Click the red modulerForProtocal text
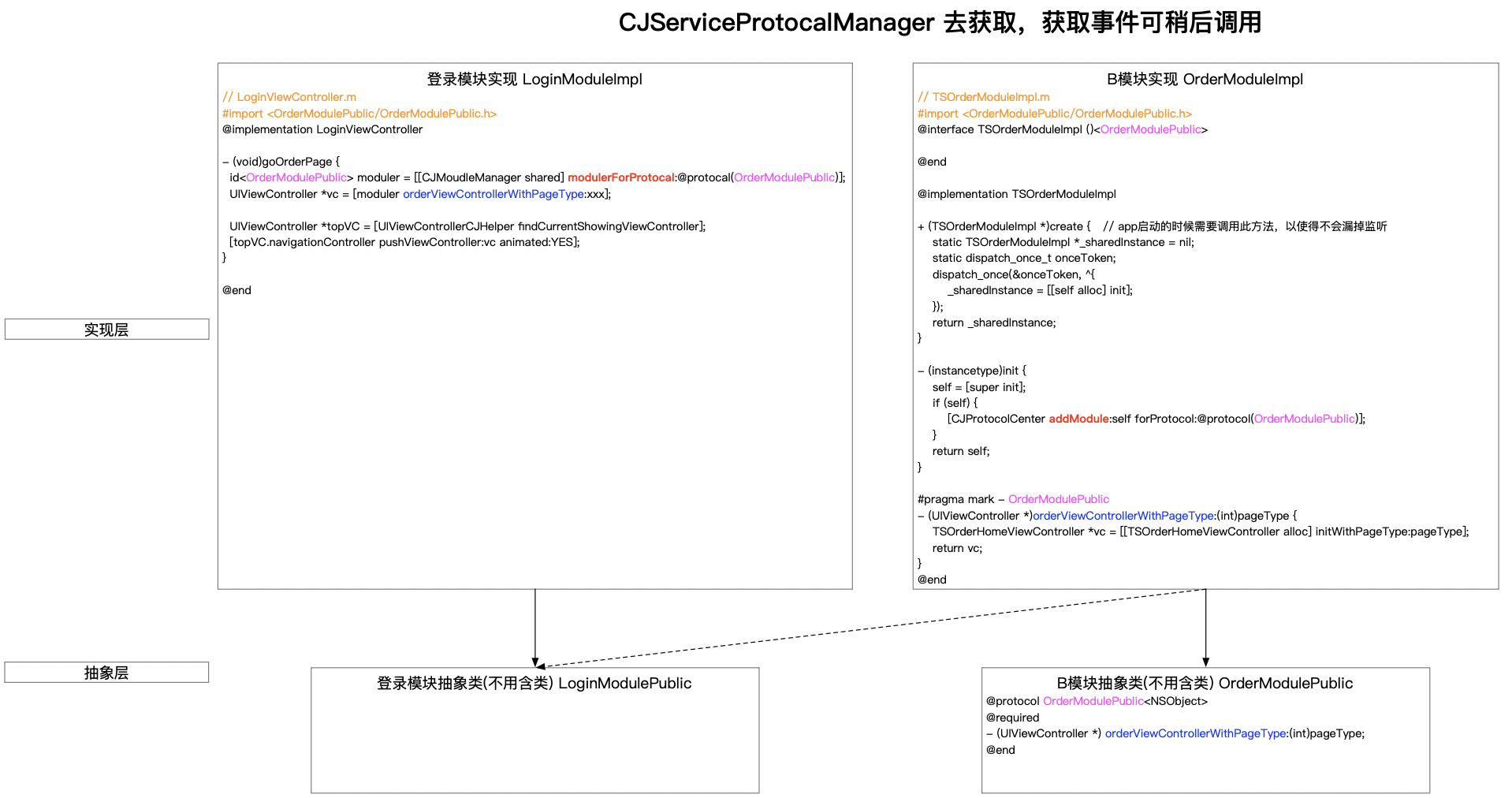Image resolution: width=1512 pixels, height=798 pixels. (621, 177)
